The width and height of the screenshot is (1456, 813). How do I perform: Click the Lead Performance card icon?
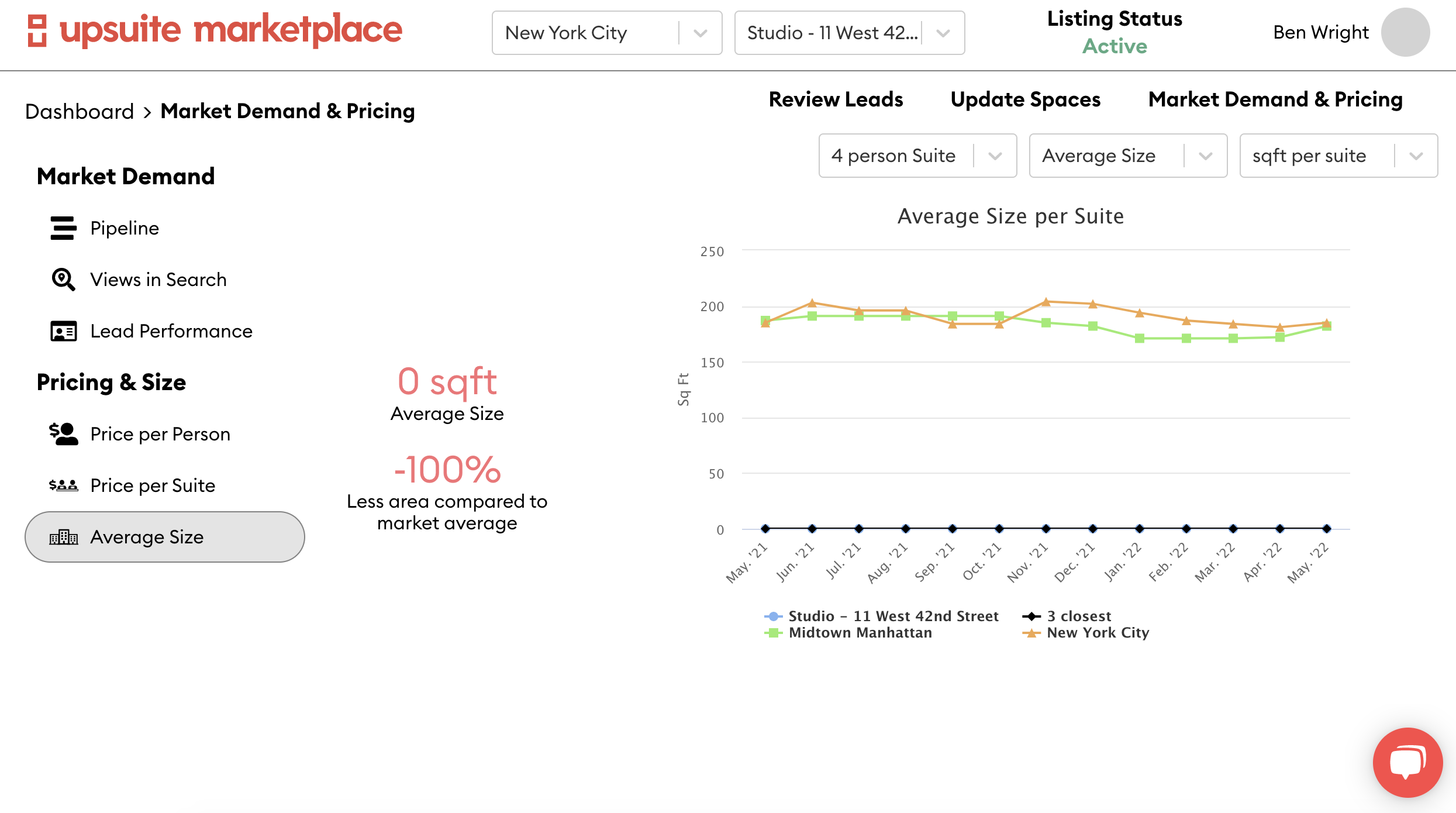63,331
